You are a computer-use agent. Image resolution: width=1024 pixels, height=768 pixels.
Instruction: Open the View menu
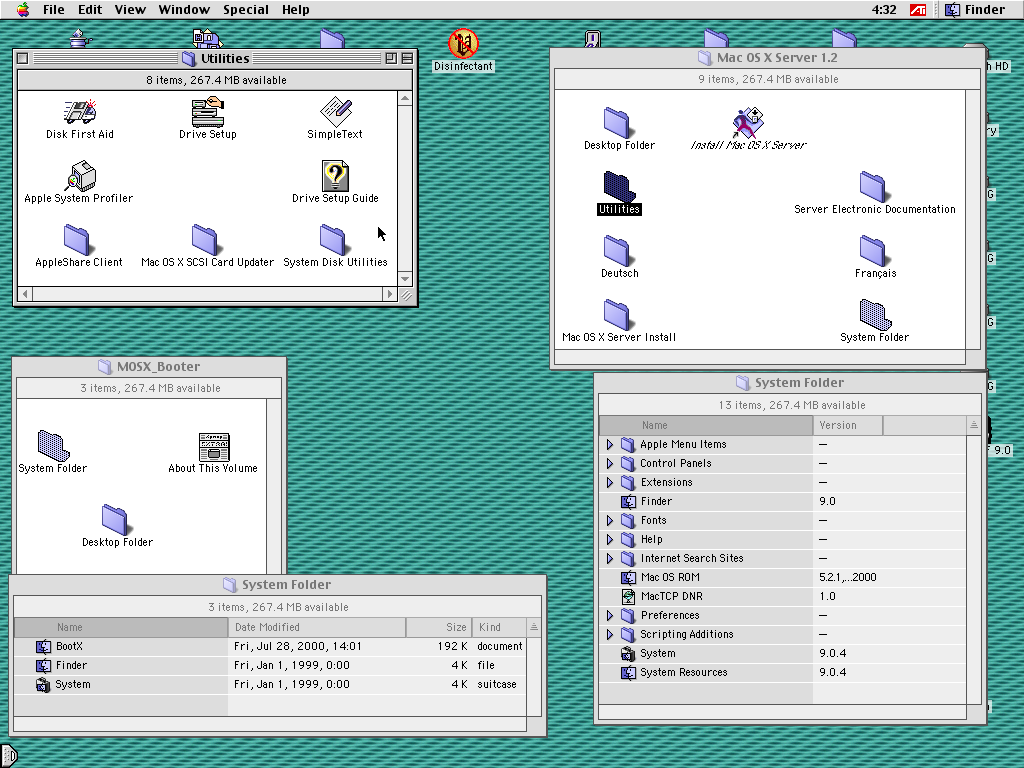pyautogui.click(x=130, y=10)
